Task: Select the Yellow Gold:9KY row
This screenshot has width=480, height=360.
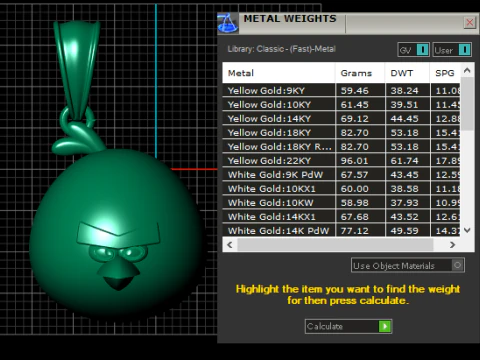Action: click(341, 91)
